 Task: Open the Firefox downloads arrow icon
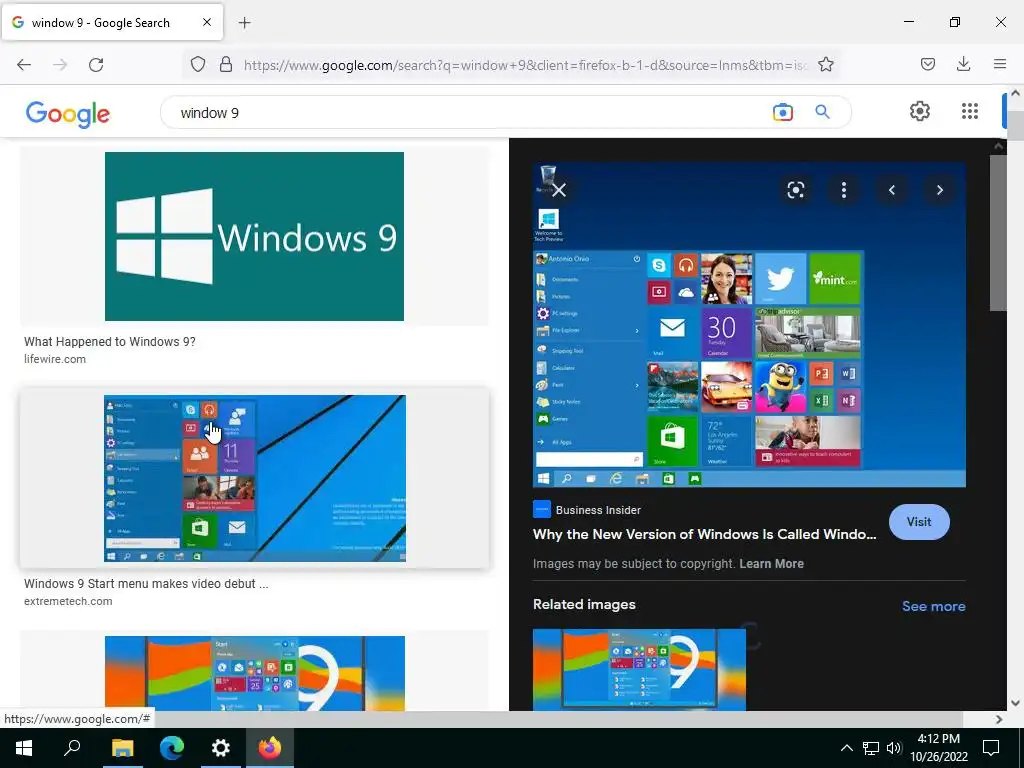coord(963,64)
